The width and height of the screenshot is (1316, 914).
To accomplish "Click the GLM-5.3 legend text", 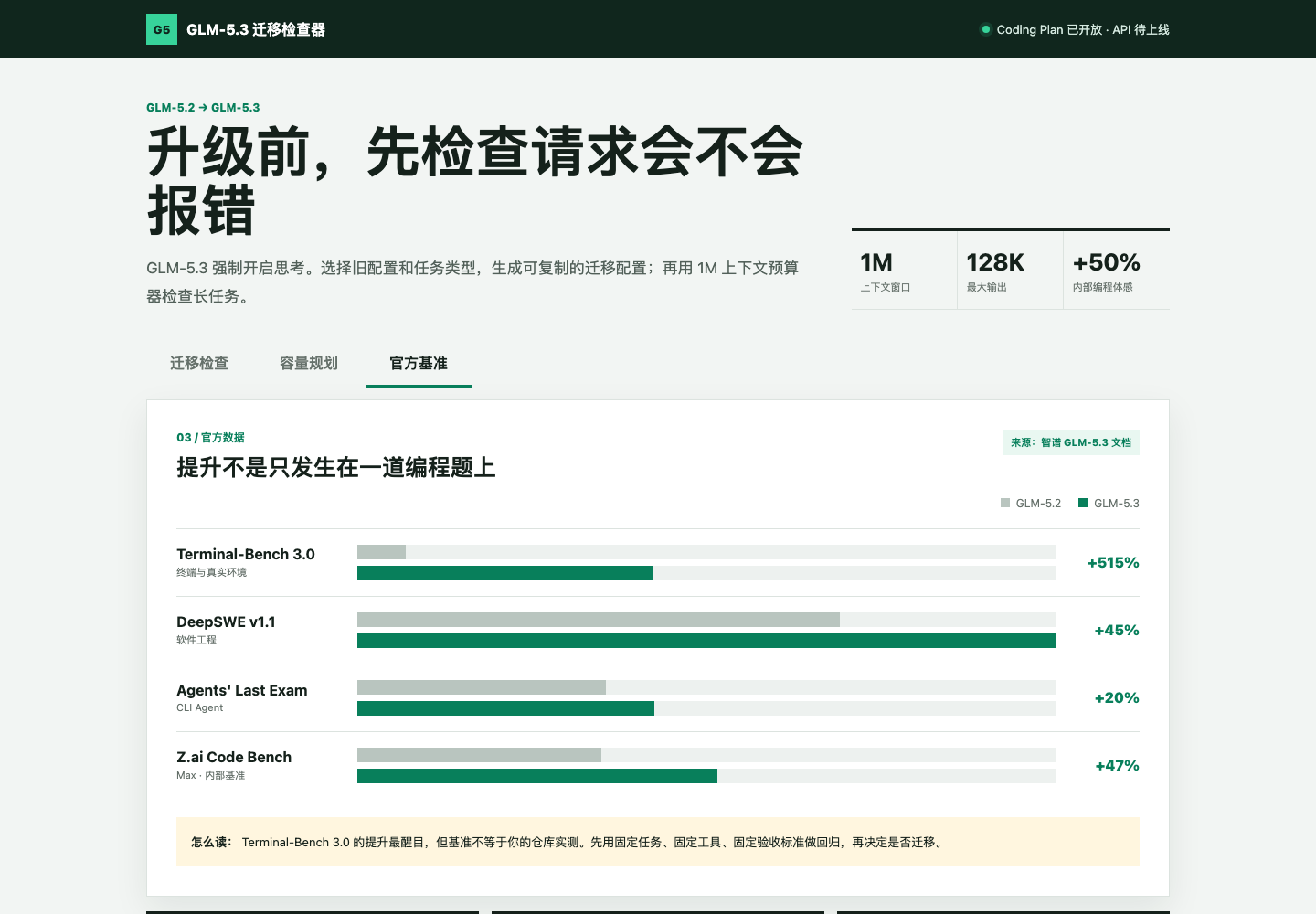I will (x=1117, y=504).
